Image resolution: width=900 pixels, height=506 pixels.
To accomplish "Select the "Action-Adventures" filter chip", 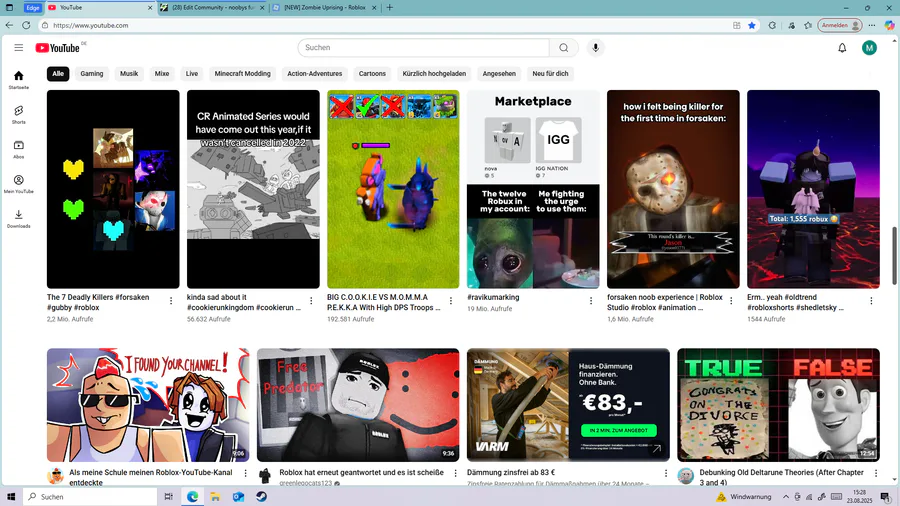I will pyautogui.click(x=315, y=73).
